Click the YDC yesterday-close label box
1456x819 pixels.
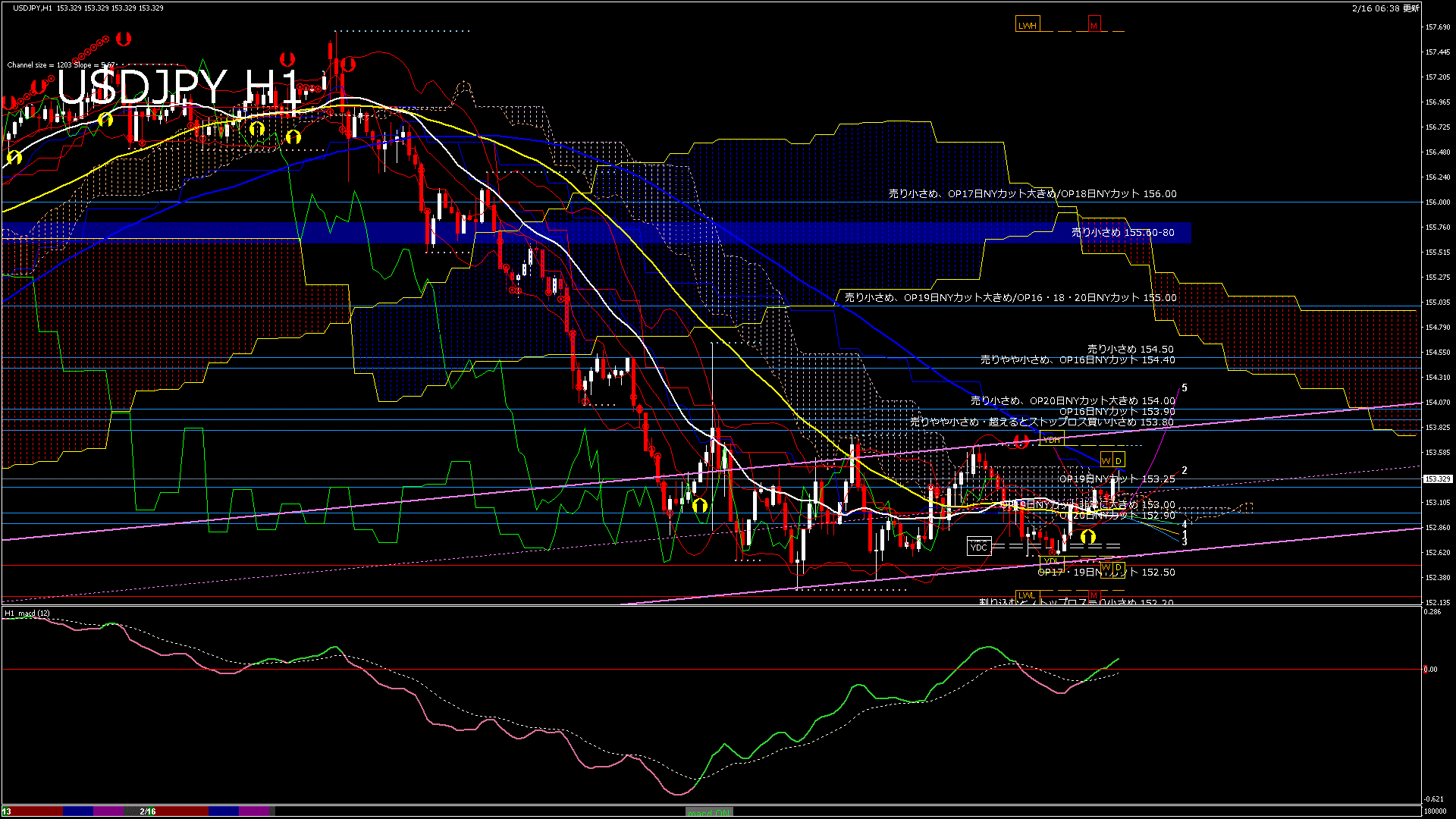pyautogui.click(x=979, y=546)
